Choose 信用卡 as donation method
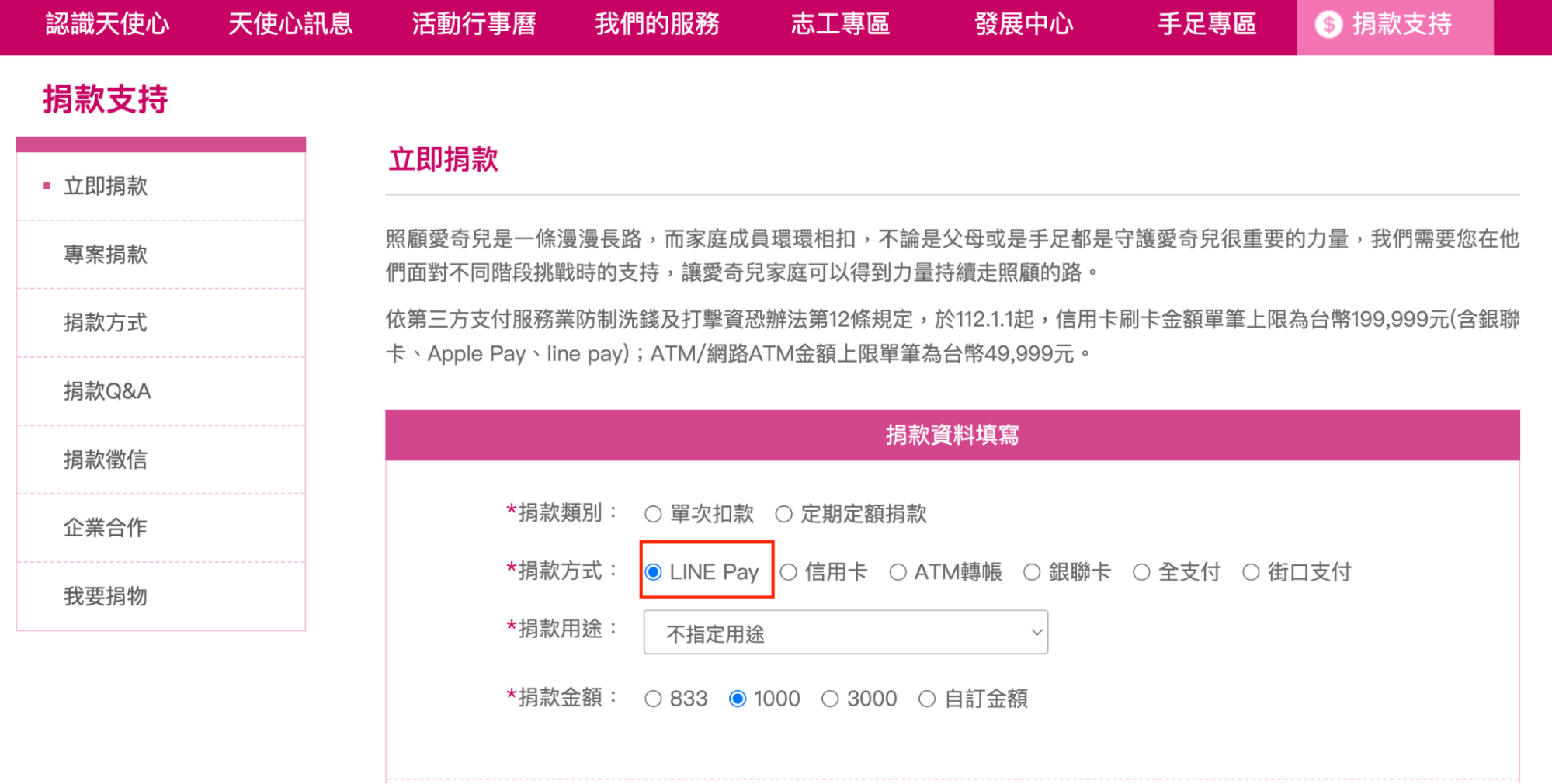The width and height of the screenshot is (1552, 784). 789,572
